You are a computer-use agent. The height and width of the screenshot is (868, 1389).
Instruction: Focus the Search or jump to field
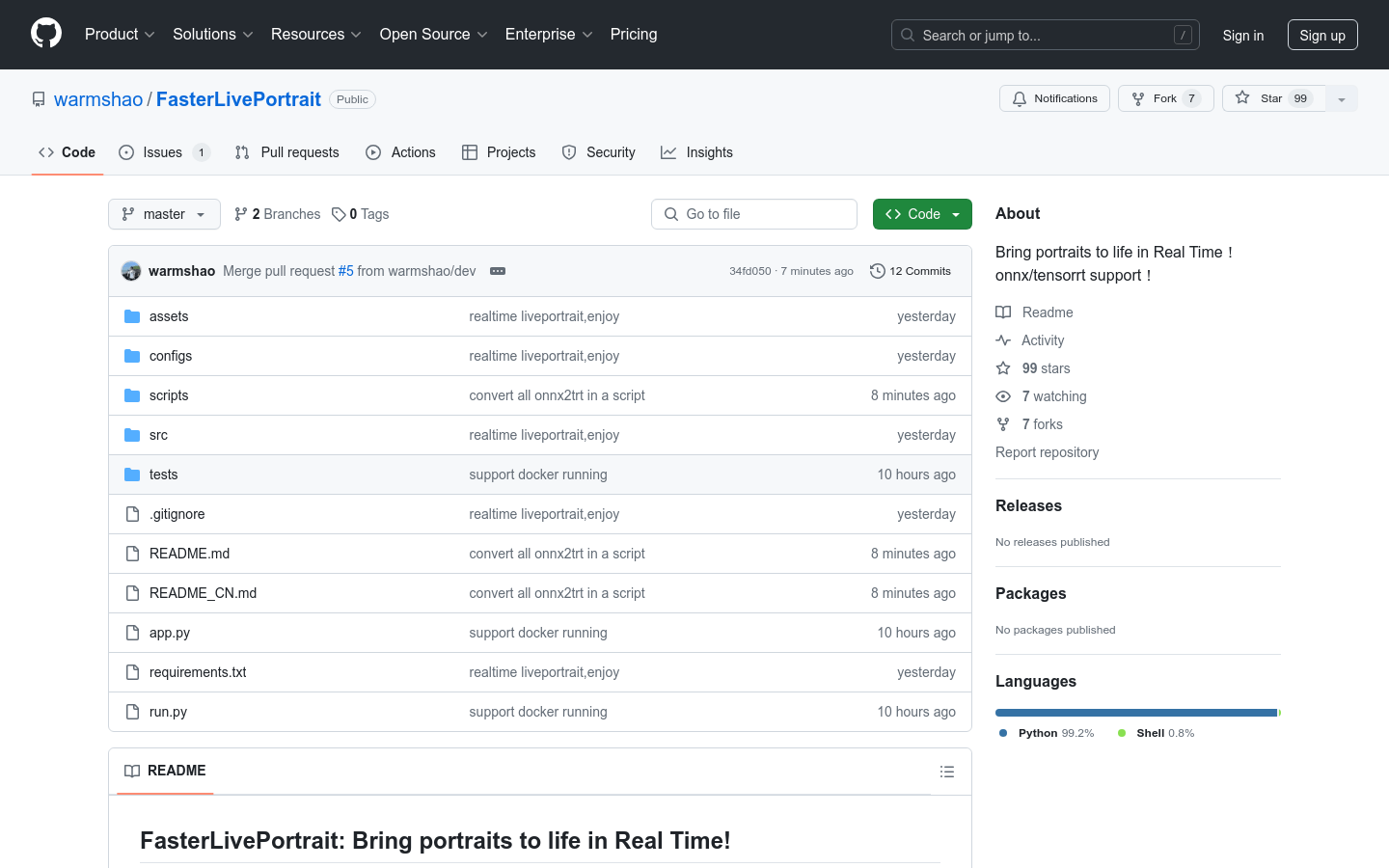(x=1046, y=35)
